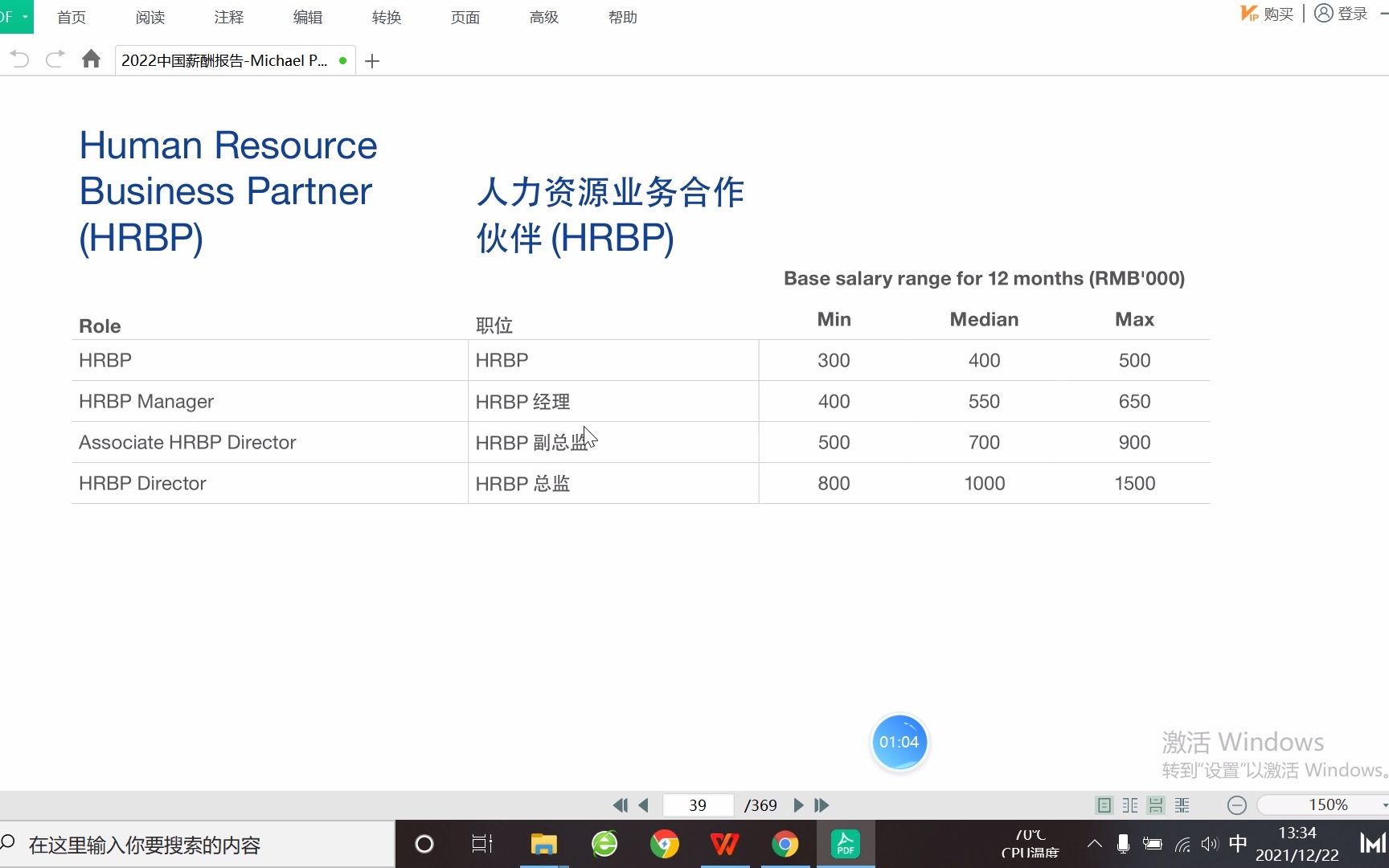This screenshot has width=1389, height=868.
Task: Go to the next page
Action: [798, 805]
